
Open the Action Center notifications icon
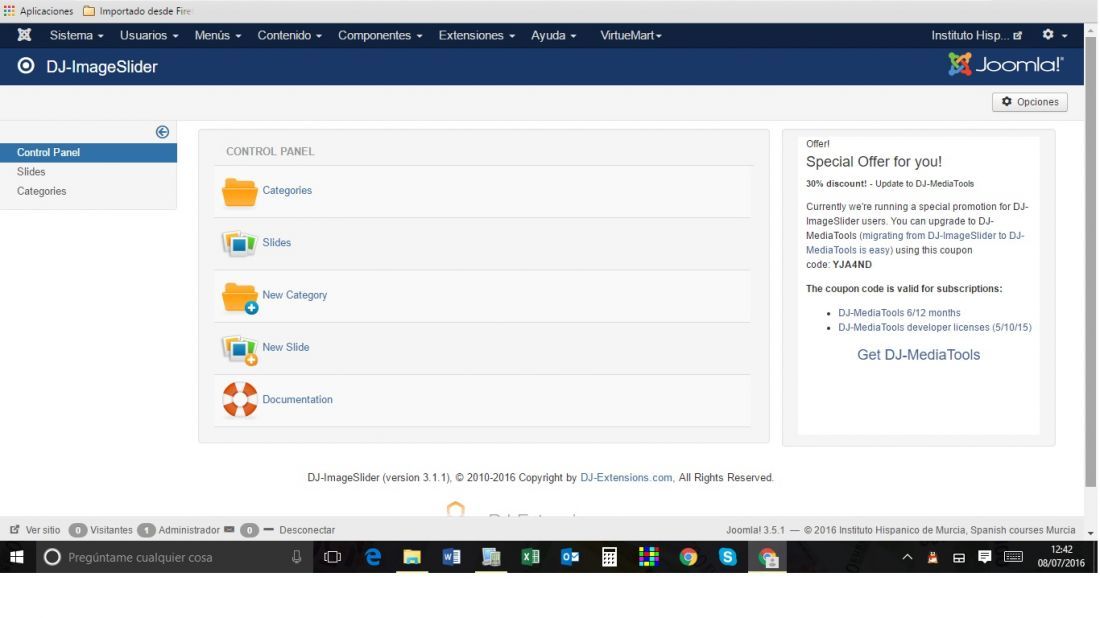tap(984, 557)
